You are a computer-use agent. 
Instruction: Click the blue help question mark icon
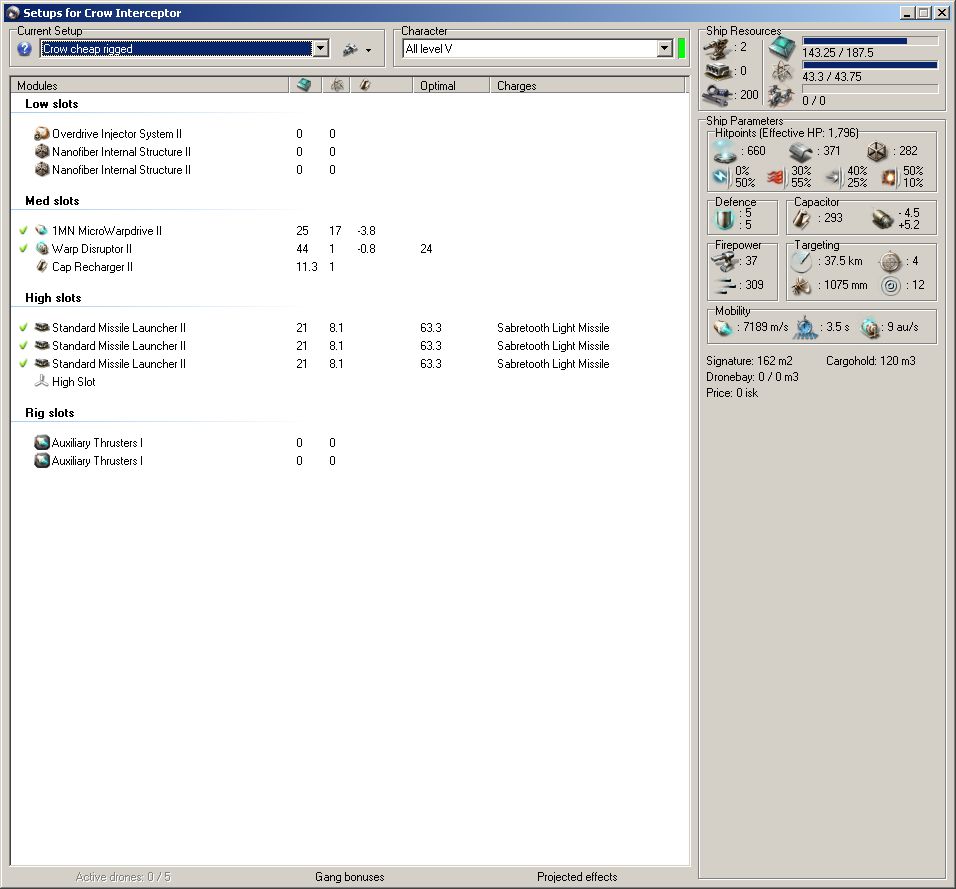[24, 49]
